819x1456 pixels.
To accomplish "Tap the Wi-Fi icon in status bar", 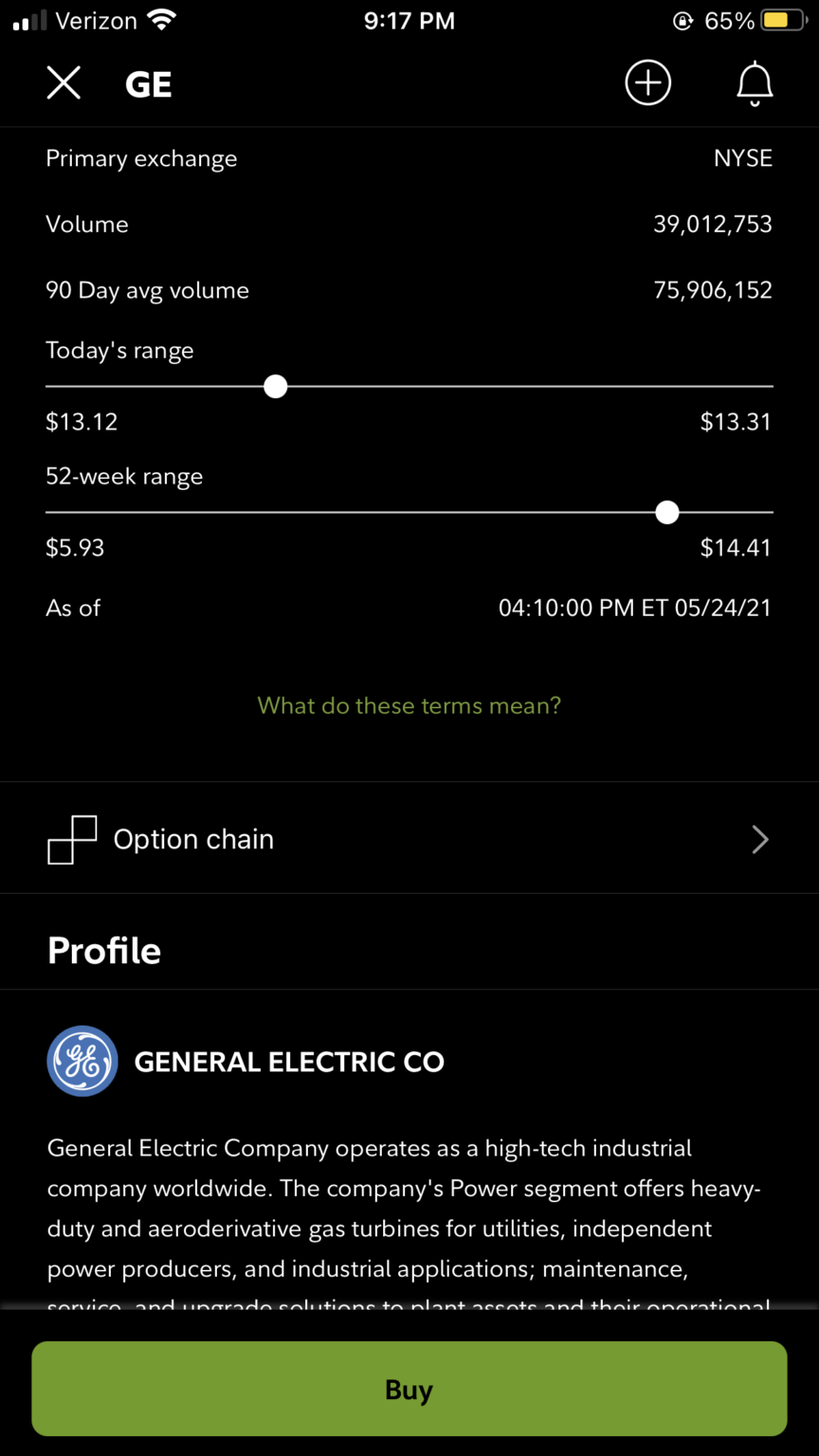I will (163, 20).
